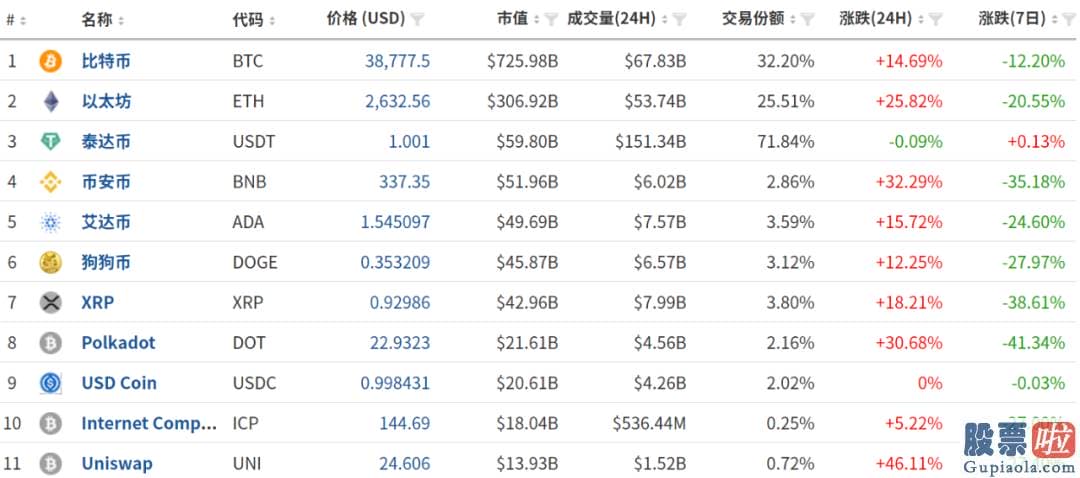
Task: Click the Bitcoin coin icon
Action: [50, 61]
